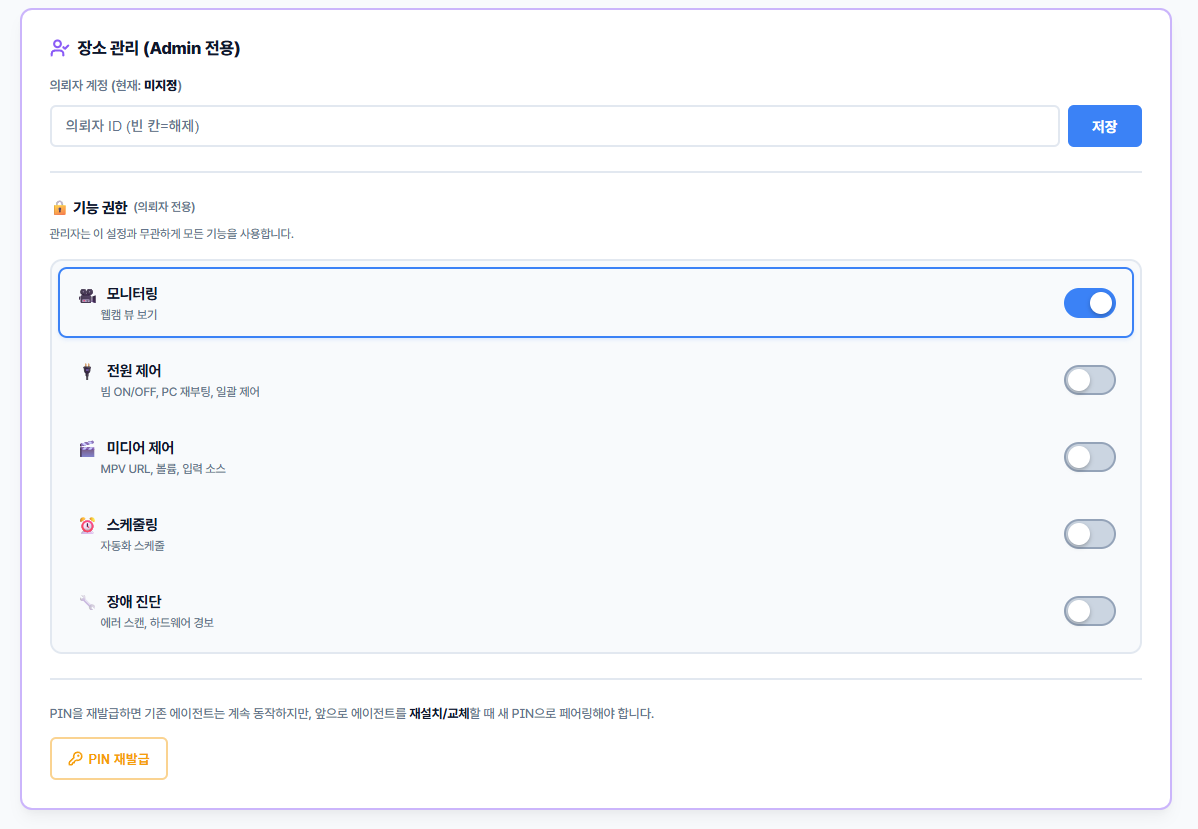Enable the 스케줄링 toggle switch

[x=1089, y=534]
